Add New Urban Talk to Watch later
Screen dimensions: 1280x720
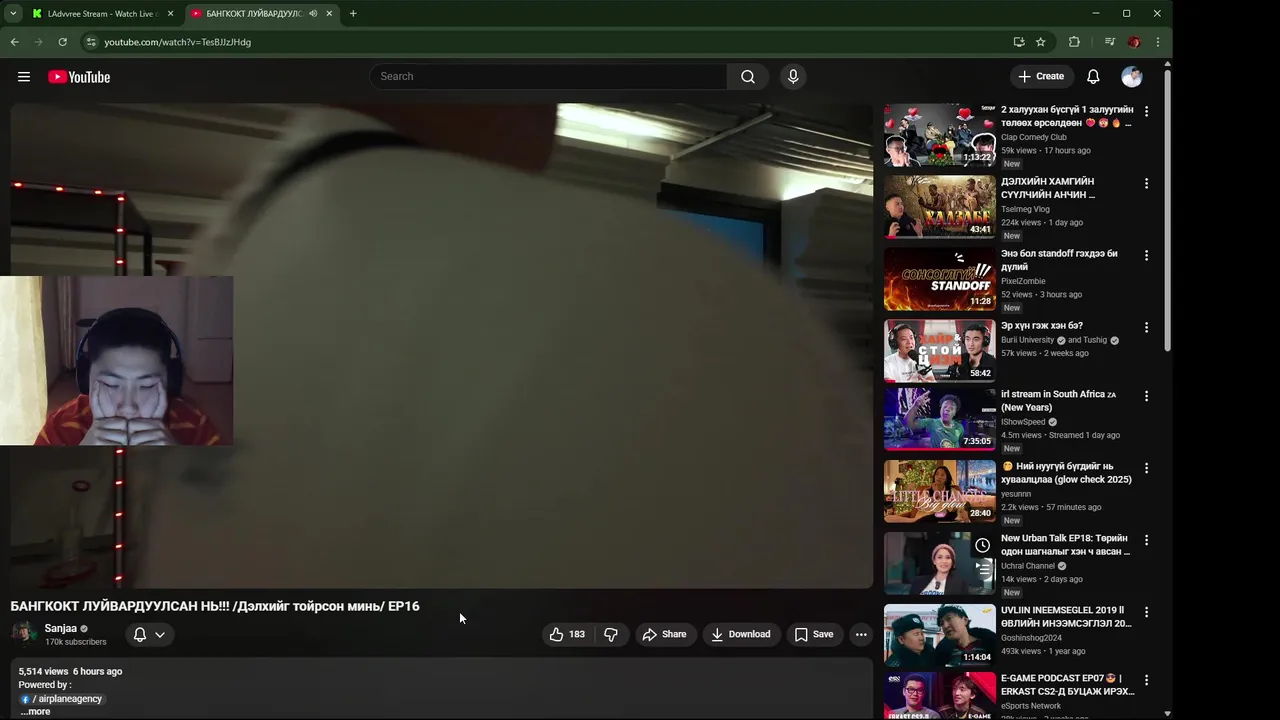983,545
